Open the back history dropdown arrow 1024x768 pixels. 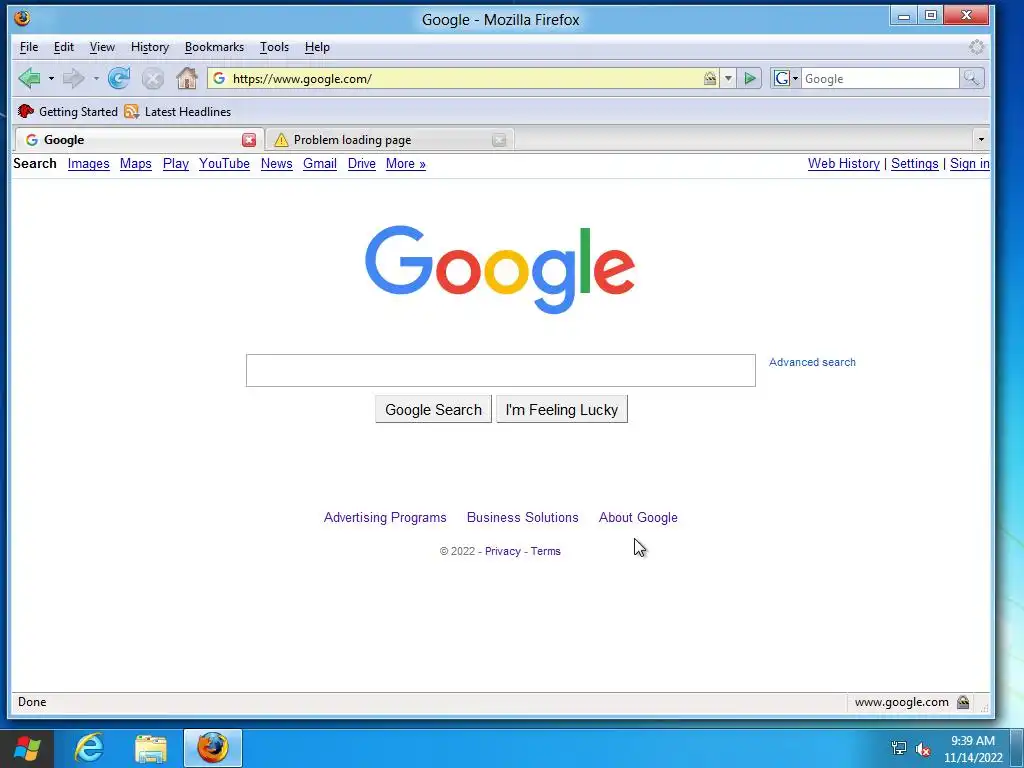[51, 79]
